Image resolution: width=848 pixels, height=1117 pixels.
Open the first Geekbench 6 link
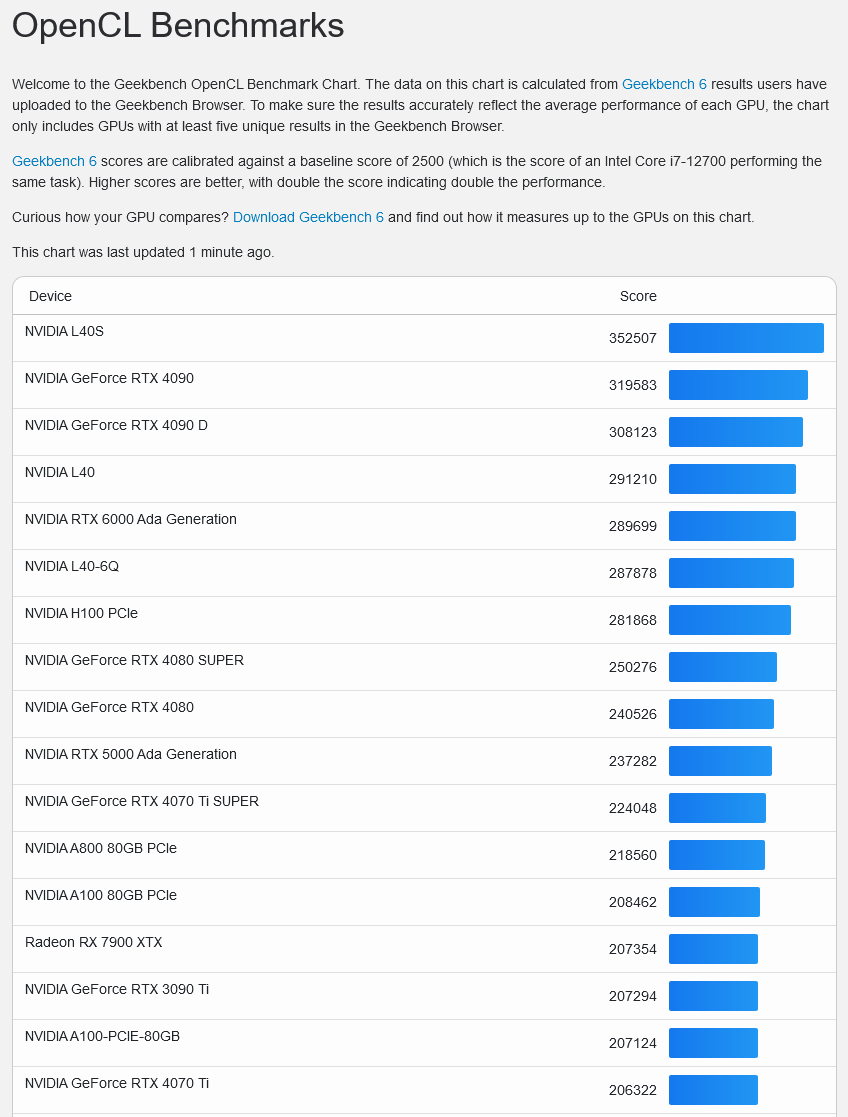click(x=663, y=84)
